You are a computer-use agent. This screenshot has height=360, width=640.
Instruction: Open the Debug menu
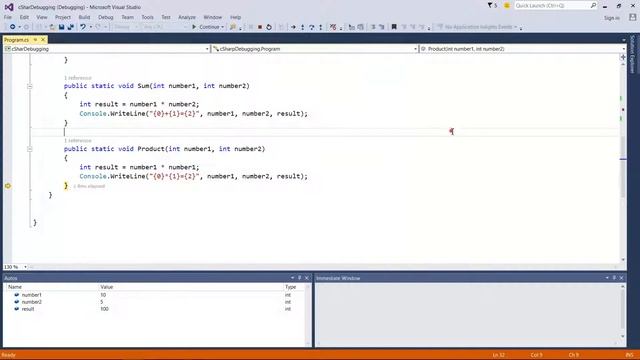[105, 17]
